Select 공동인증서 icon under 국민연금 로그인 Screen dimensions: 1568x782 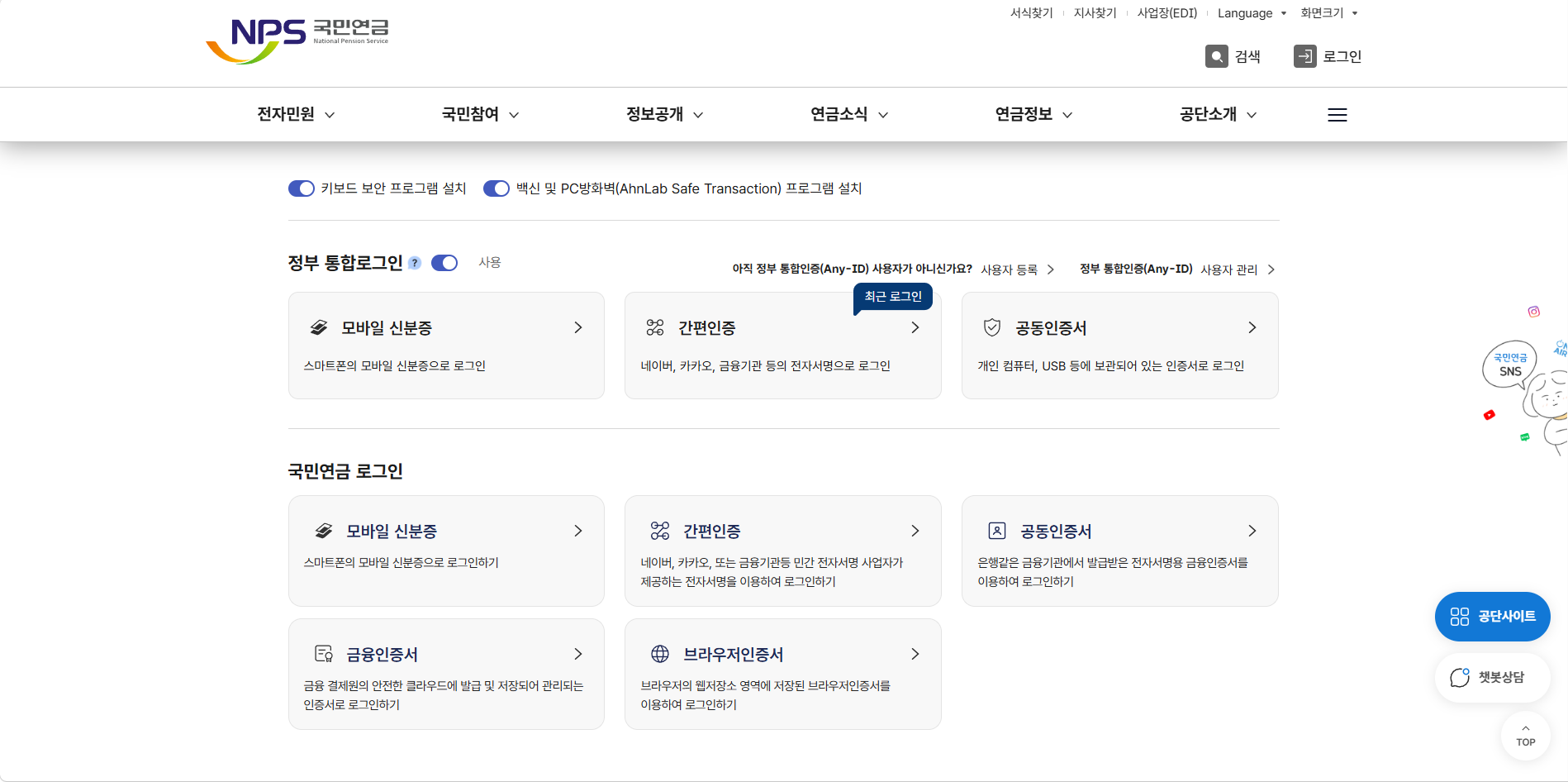click(x=997, y=531)
